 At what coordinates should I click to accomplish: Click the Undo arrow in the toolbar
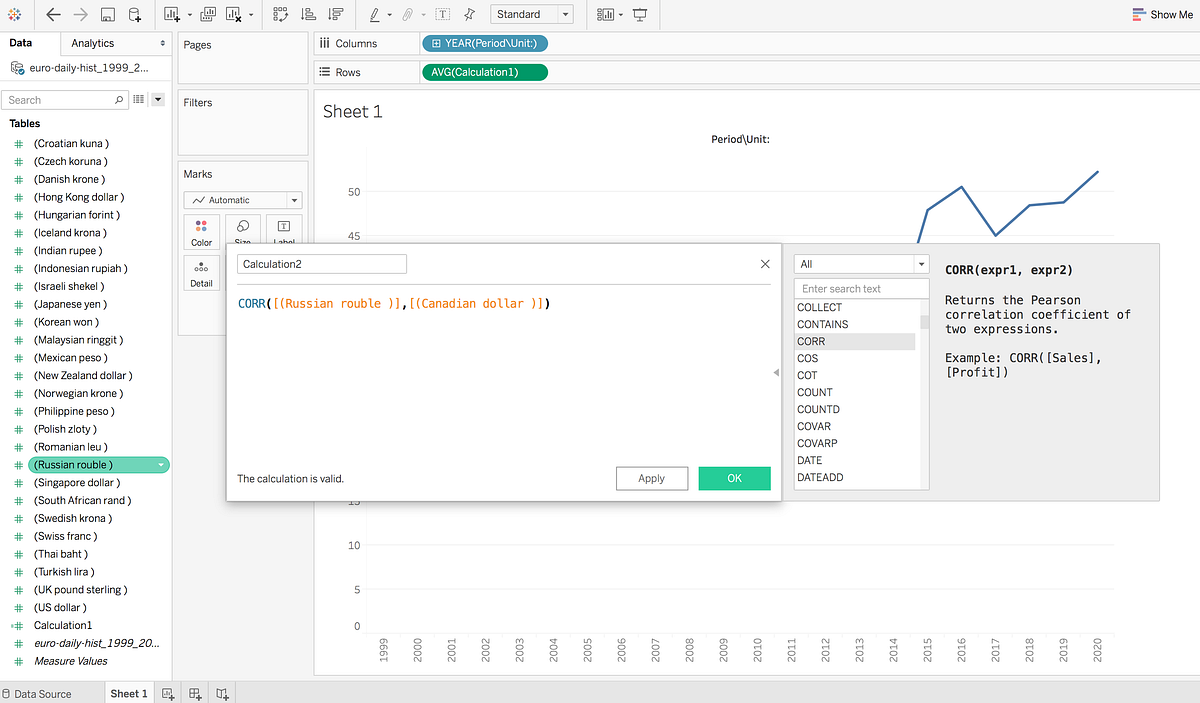click(52, 14)
